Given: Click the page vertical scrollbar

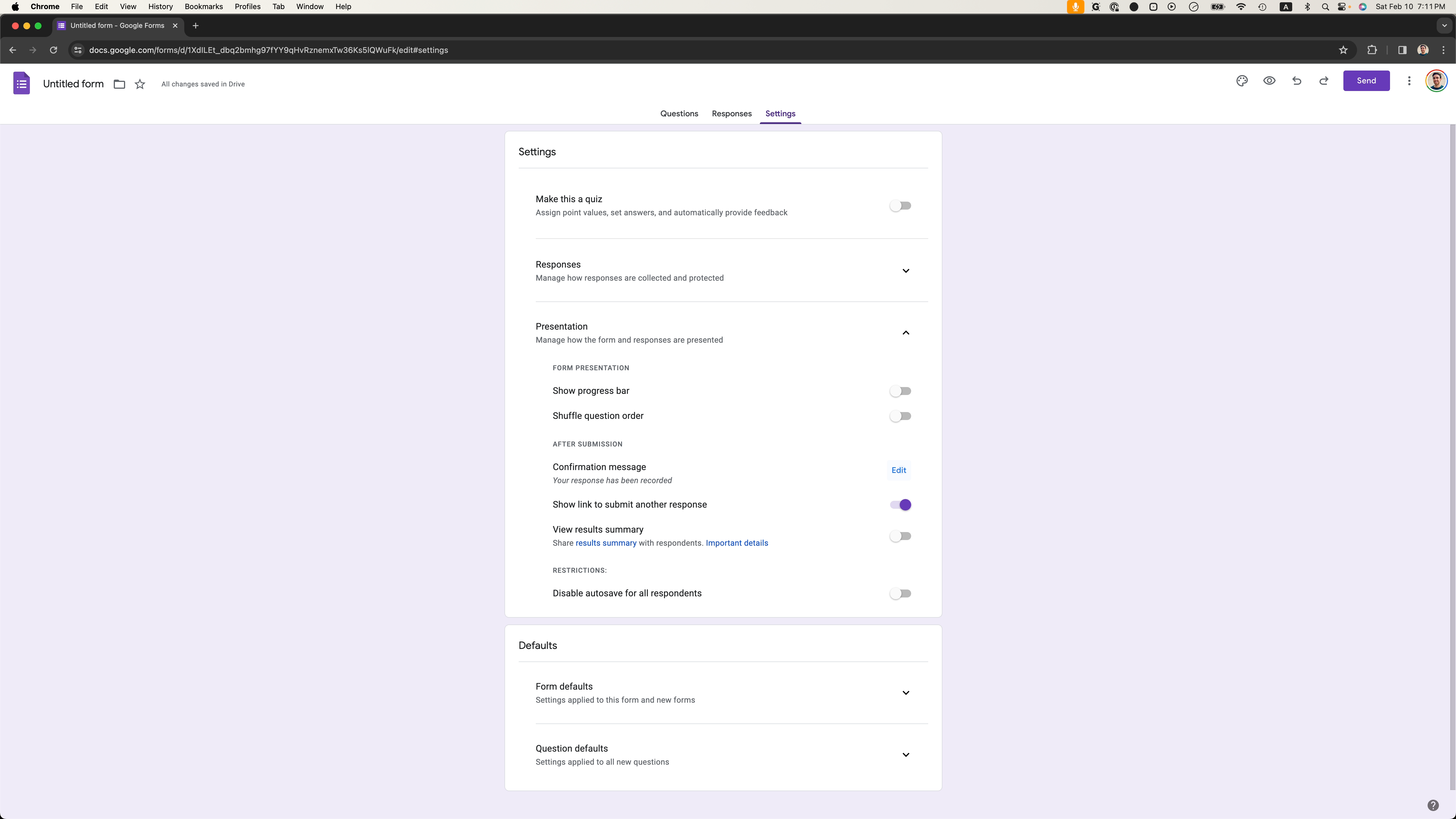Looking at the screenshot, I should [x=1453, y=458].
